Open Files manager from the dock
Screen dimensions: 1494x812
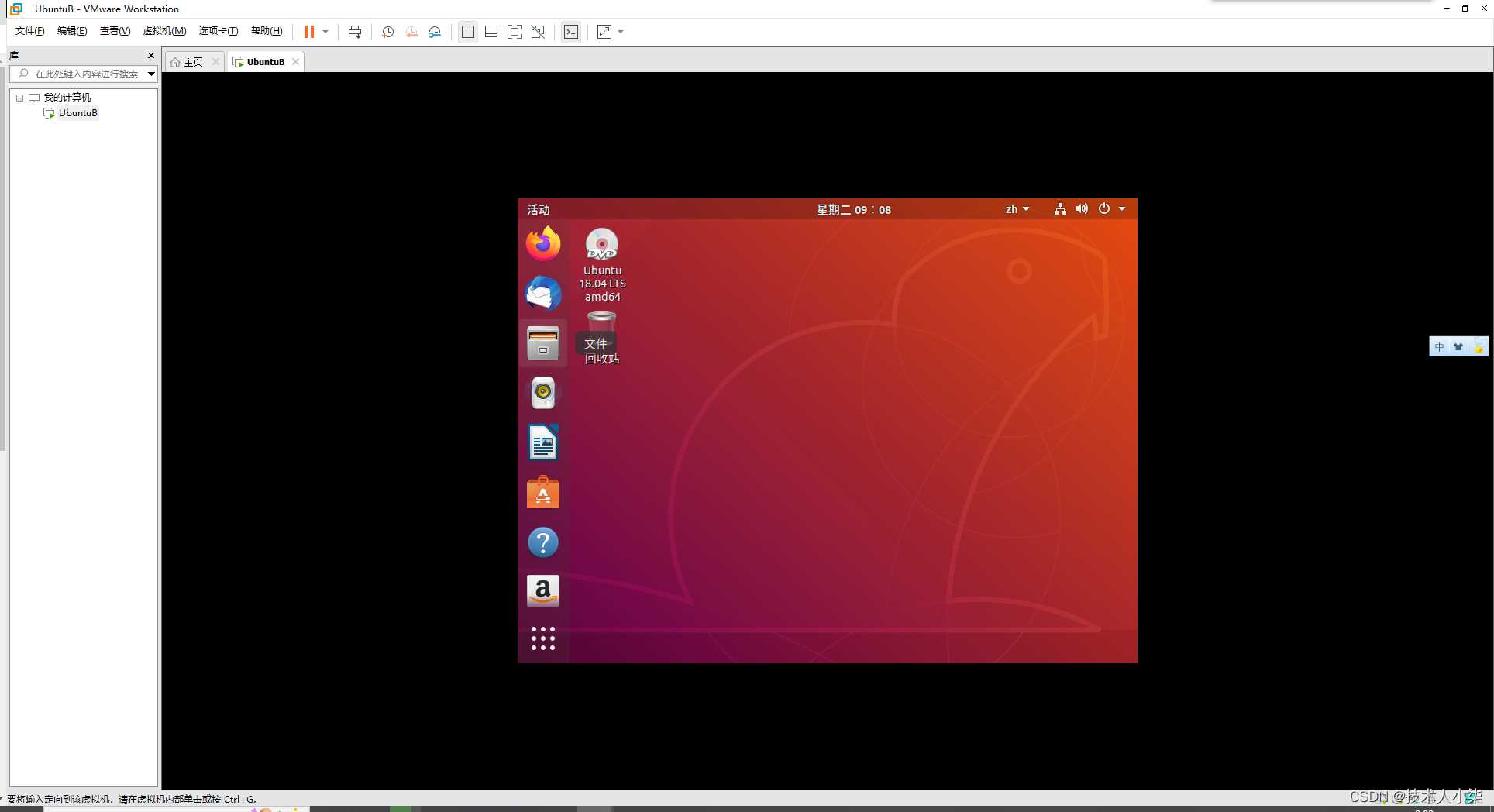point(543,343)
